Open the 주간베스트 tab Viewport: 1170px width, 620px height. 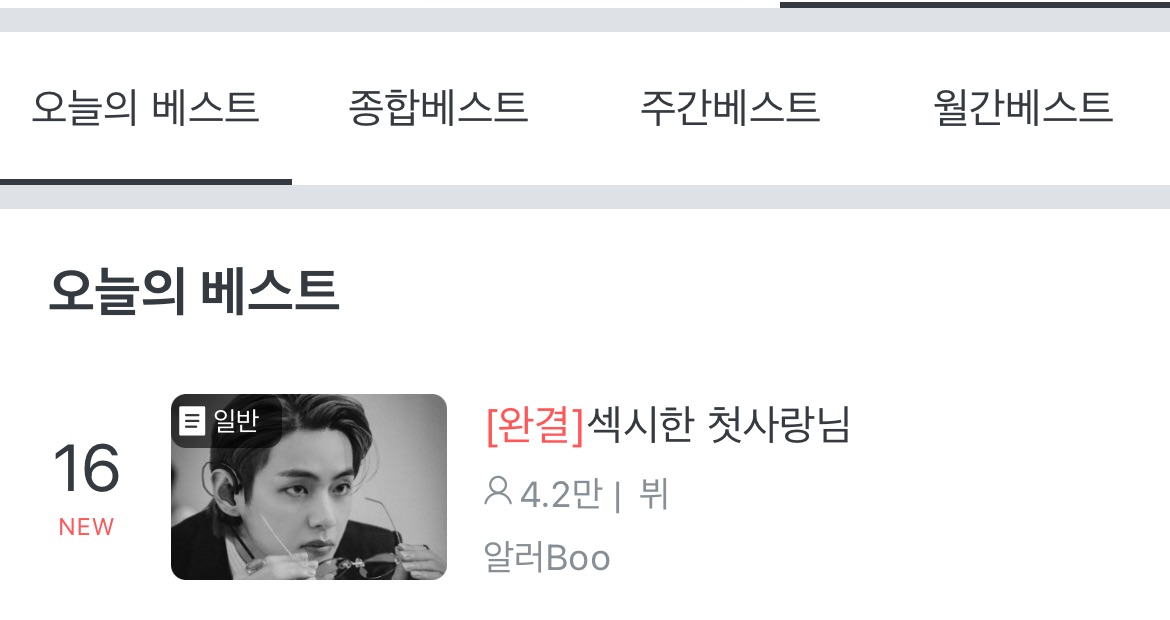(x=730, y=107)
